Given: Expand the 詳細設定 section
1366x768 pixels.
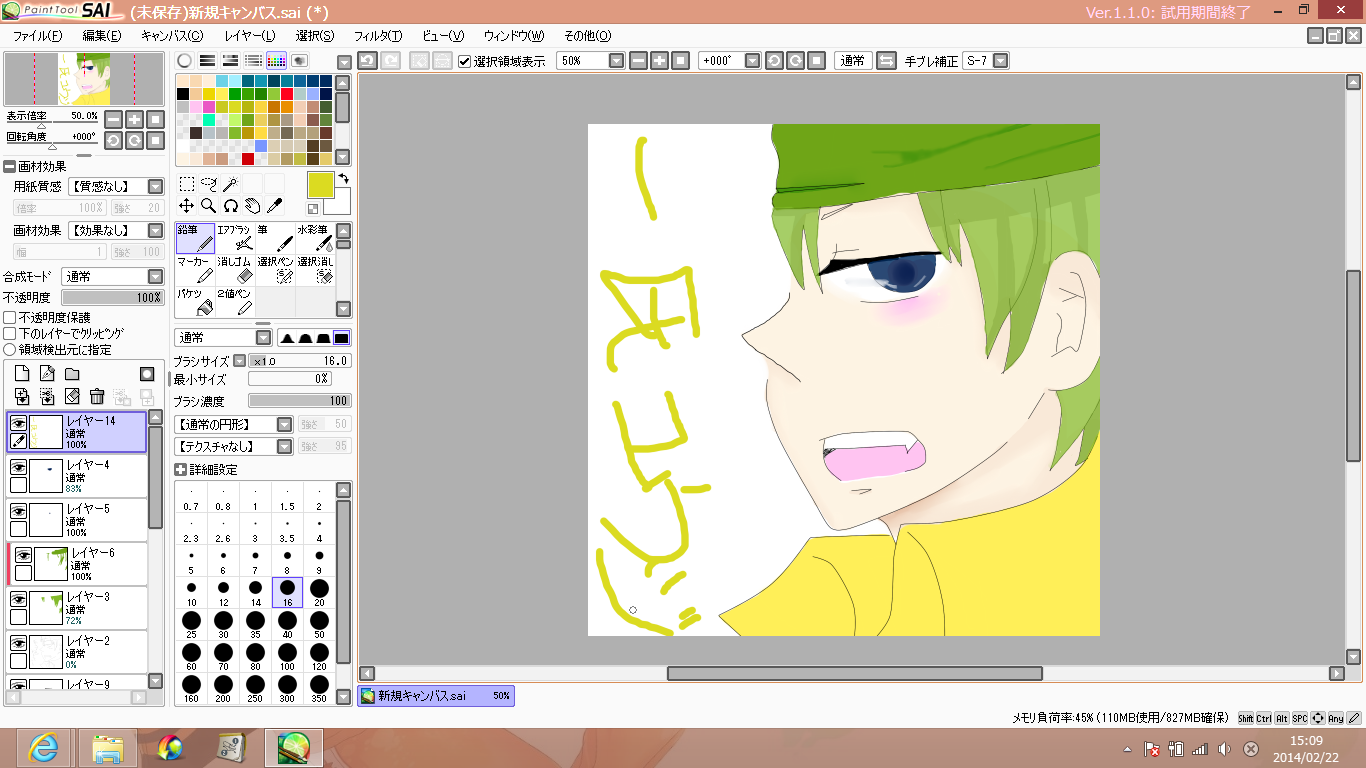Looking at the screenshot, I should [180, 470].
